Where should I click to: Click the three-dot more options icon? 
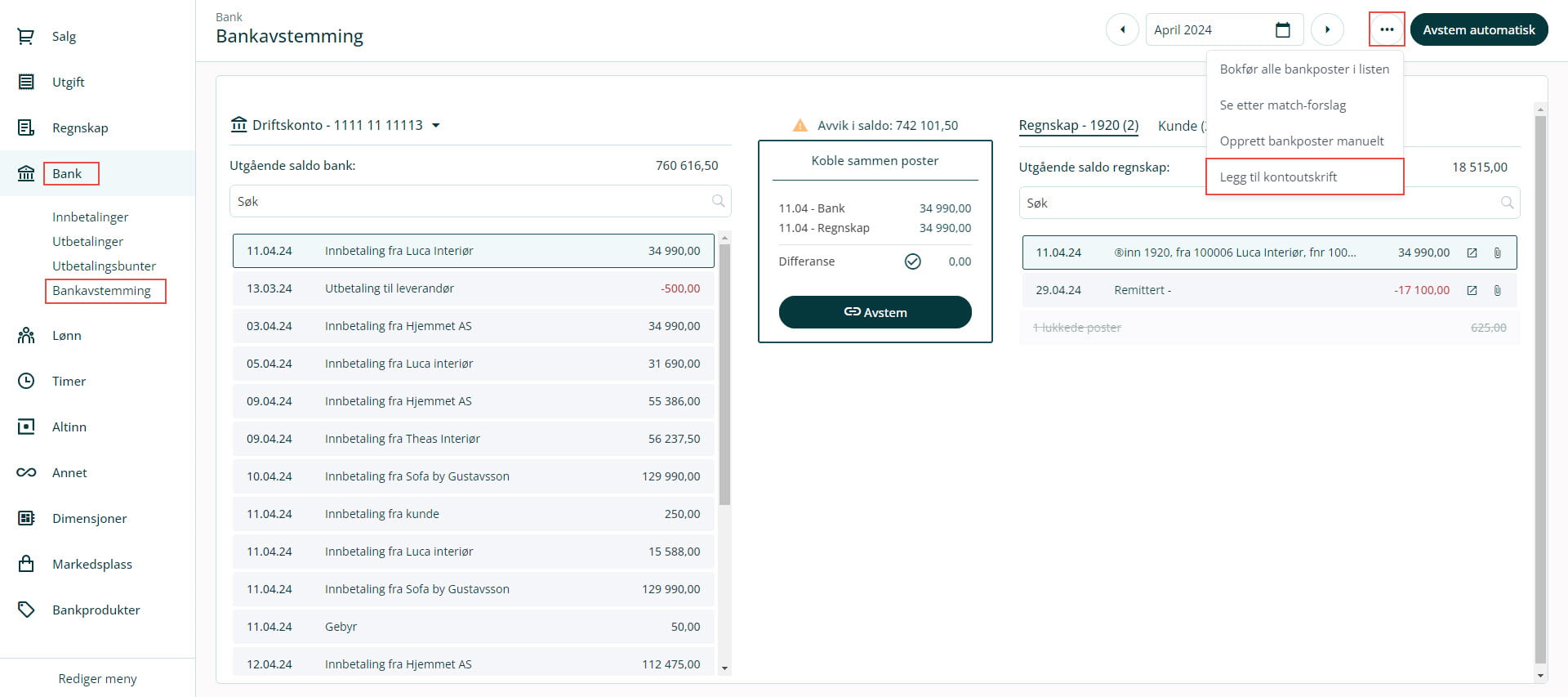(x=1386, y=30)
